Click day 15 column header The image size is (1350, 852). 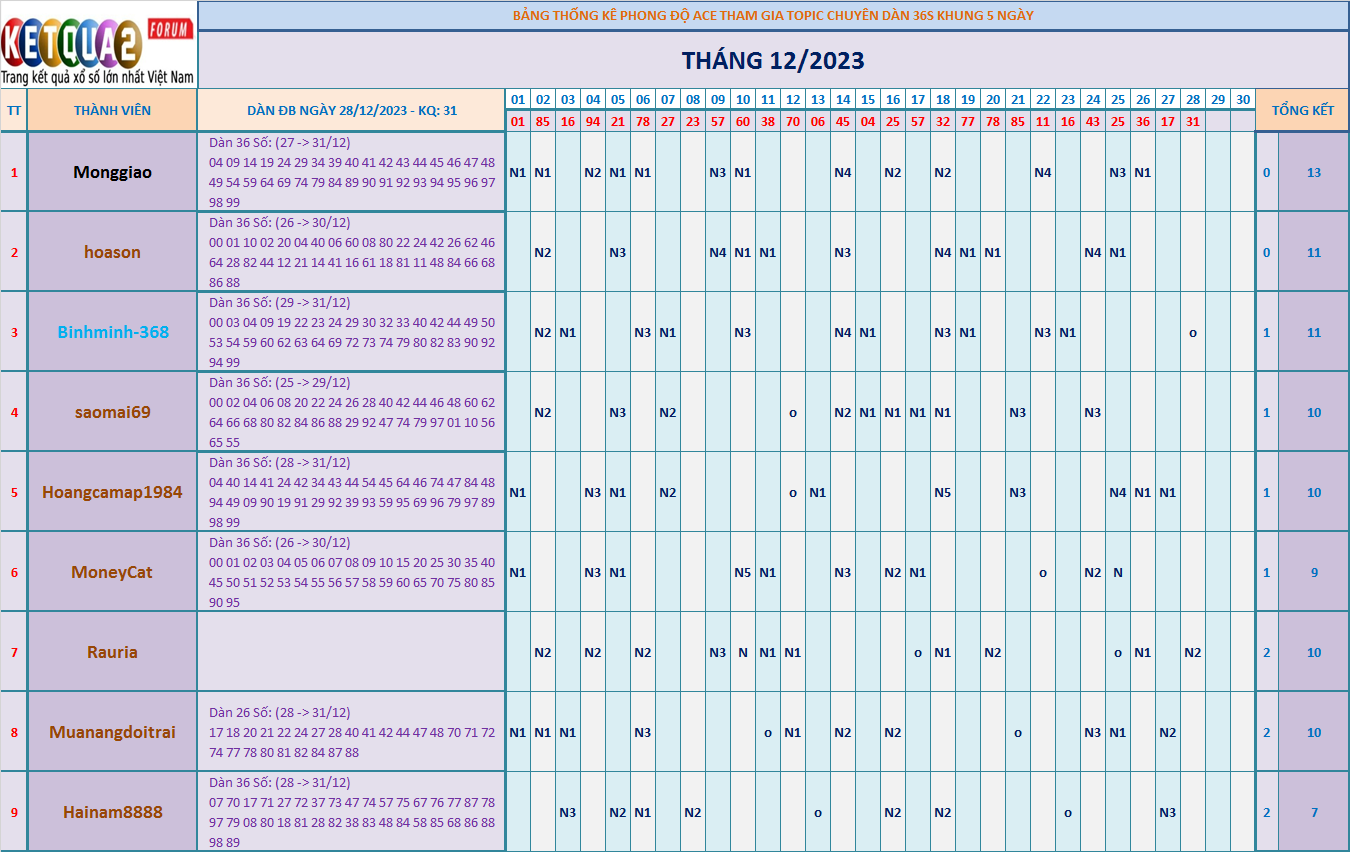[868, 100]
